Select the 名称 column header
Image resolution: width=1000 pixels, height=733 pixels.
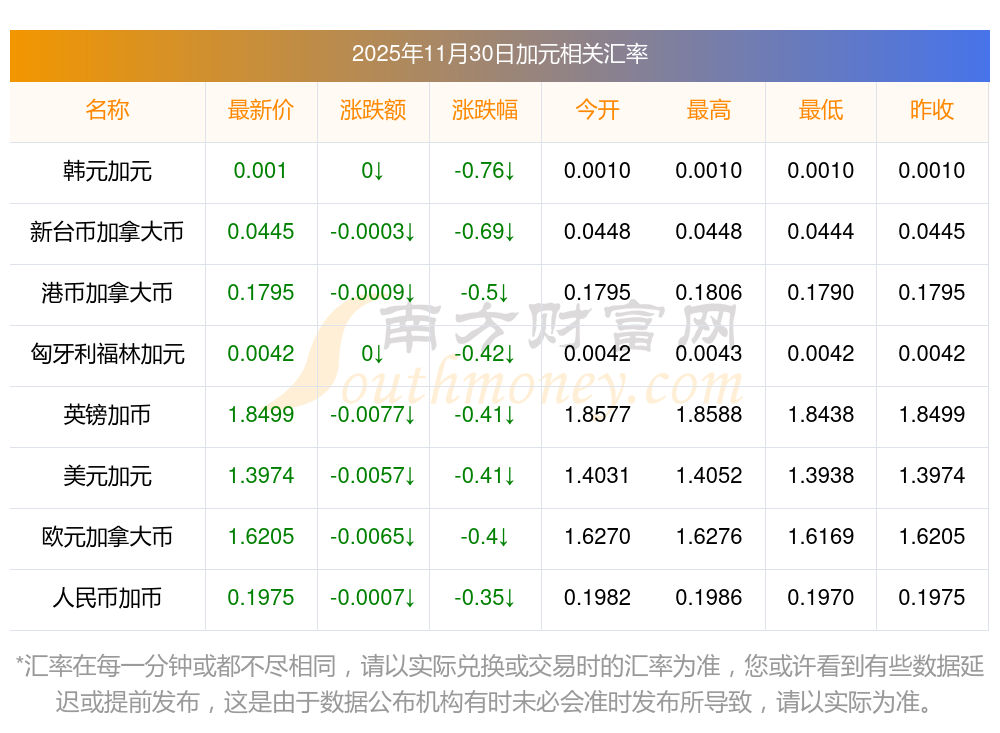pyautogui.click(x=107, y=110)
